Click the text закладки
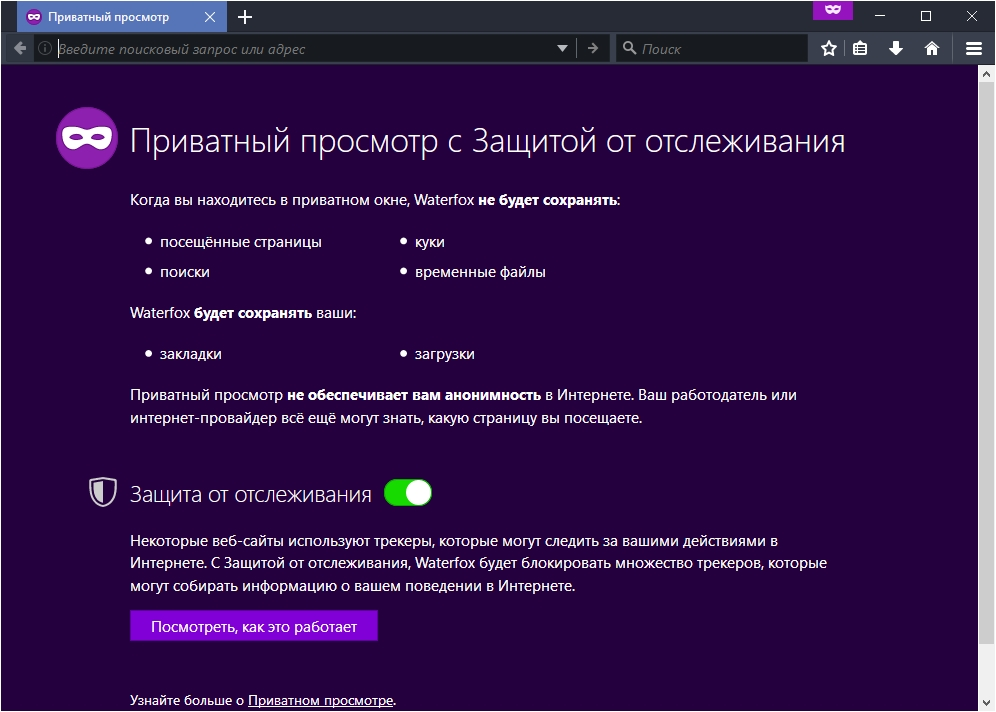 191,354
